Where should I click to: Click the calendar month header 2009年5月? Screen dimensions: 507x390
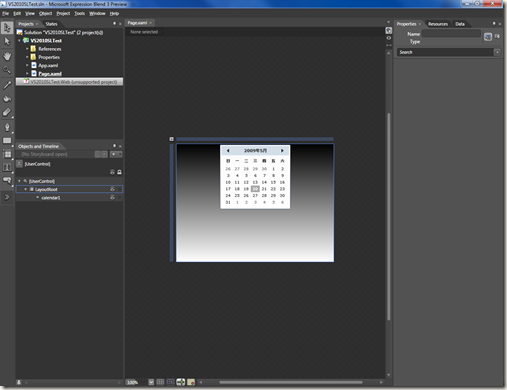[x=255, y=151]
